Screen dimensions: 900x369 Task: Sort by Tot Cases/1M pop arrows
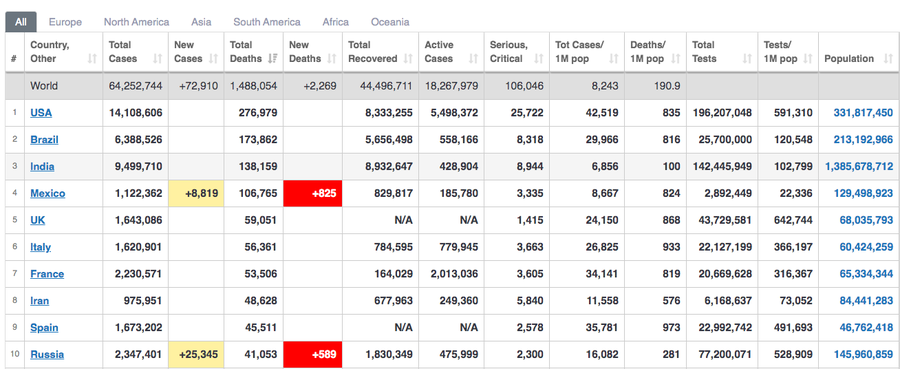[x=614, y=59]
